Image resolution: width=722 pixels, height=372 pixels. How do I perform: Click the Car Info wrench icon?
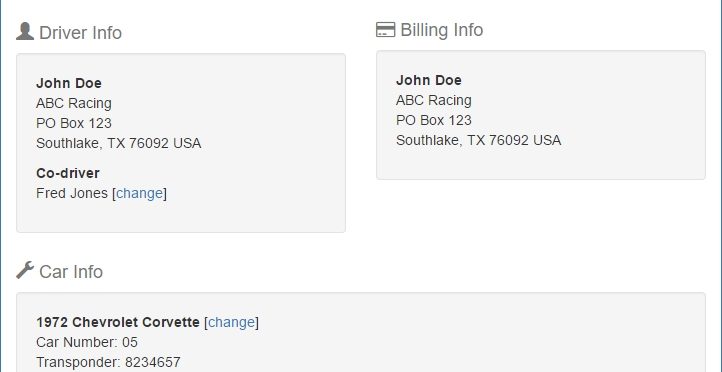click(x=25, y=270)
